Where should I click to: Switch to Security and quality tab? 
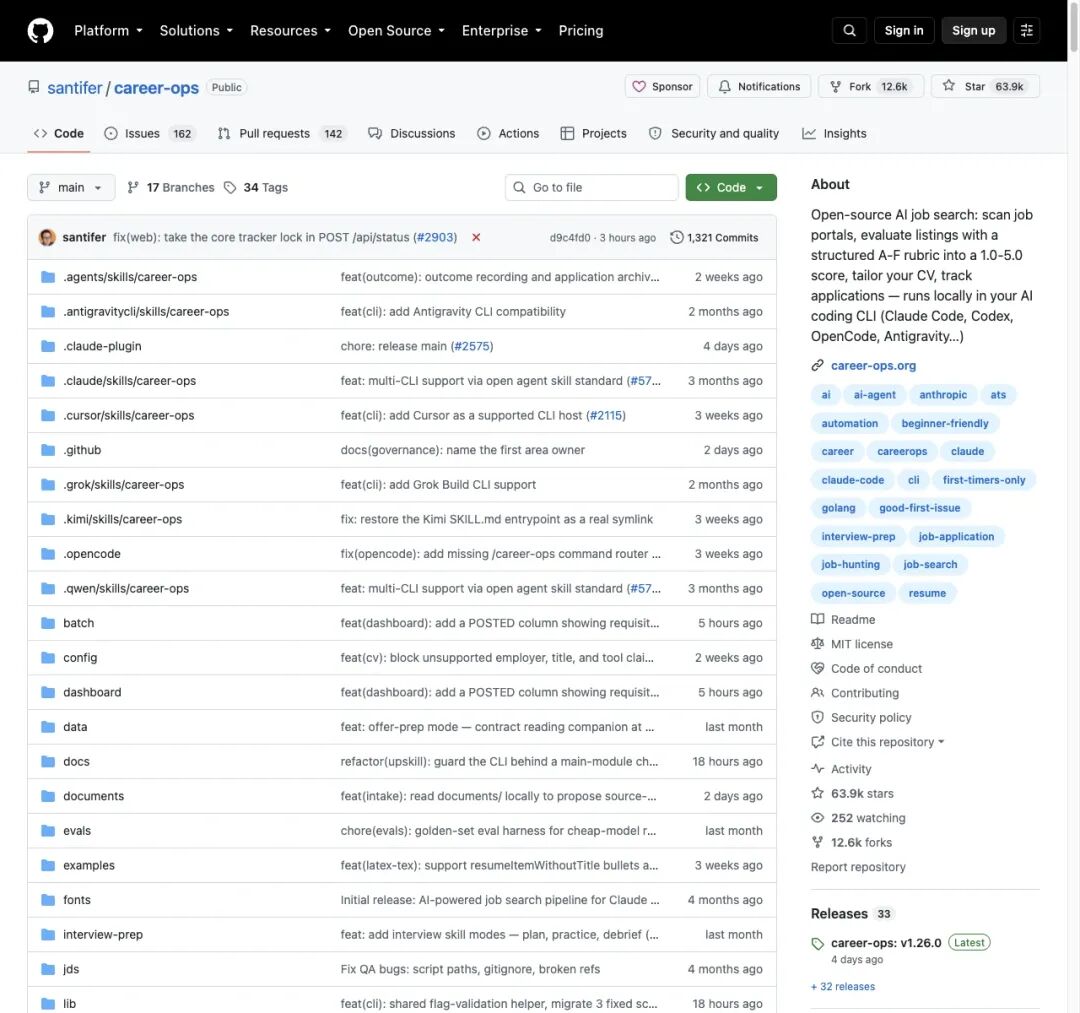pyautogui.click(x=714, y=133)
